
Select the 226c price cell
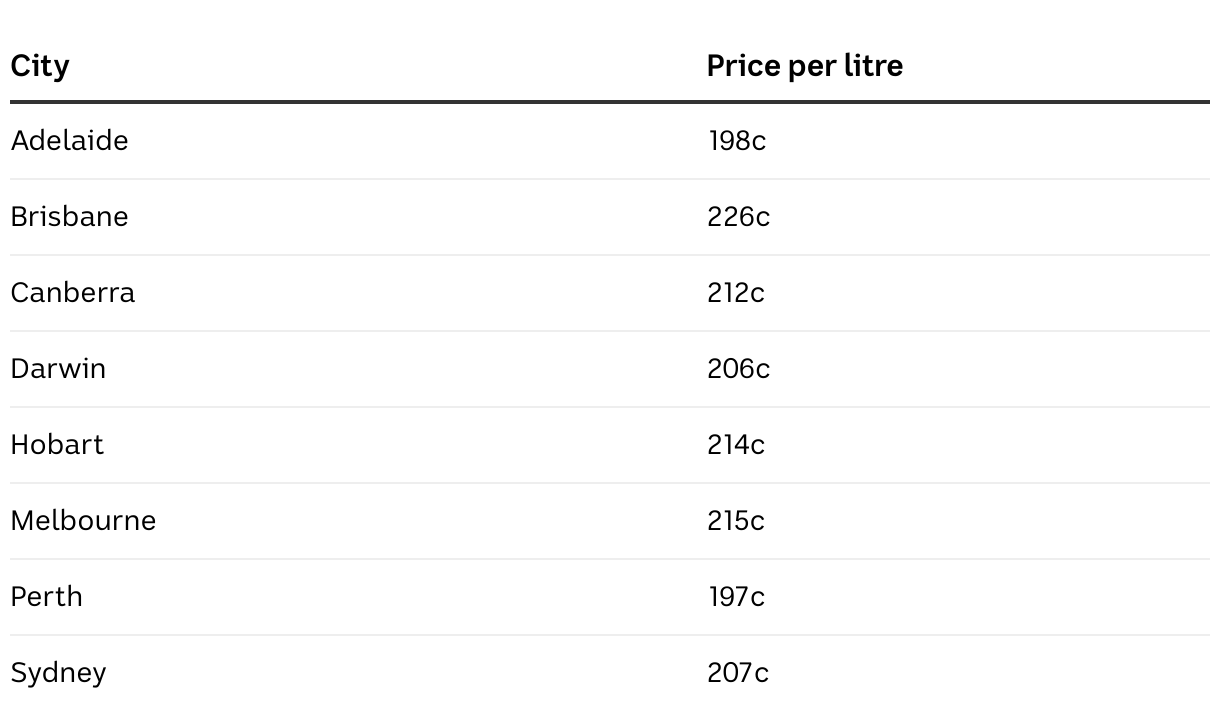[739, 217]
